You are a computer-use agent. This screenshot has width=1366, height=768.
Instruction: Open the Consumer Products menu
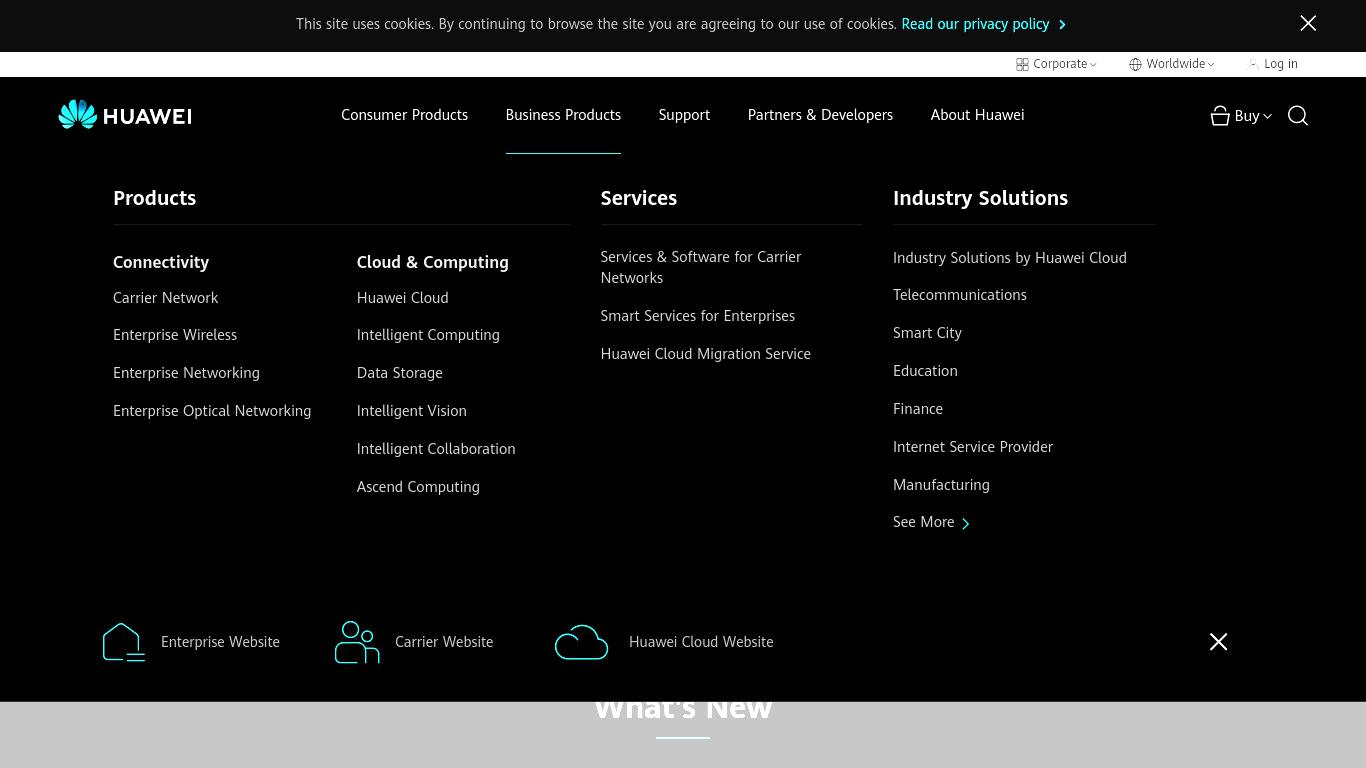404,115
